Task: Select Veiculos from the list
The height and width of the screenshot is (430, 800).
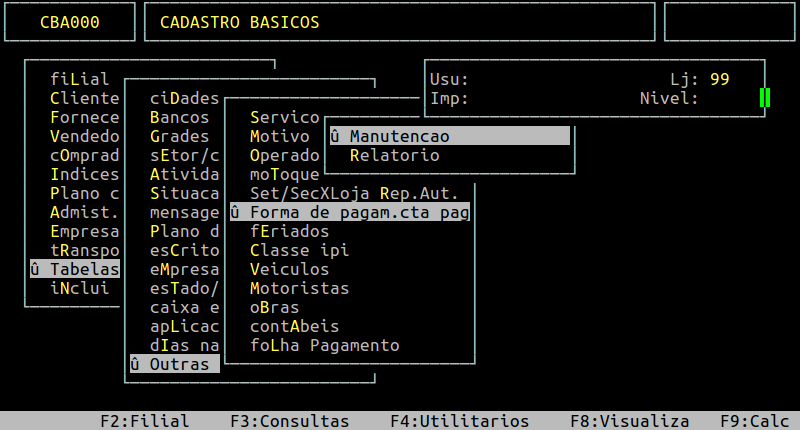Action: (289, 270)
